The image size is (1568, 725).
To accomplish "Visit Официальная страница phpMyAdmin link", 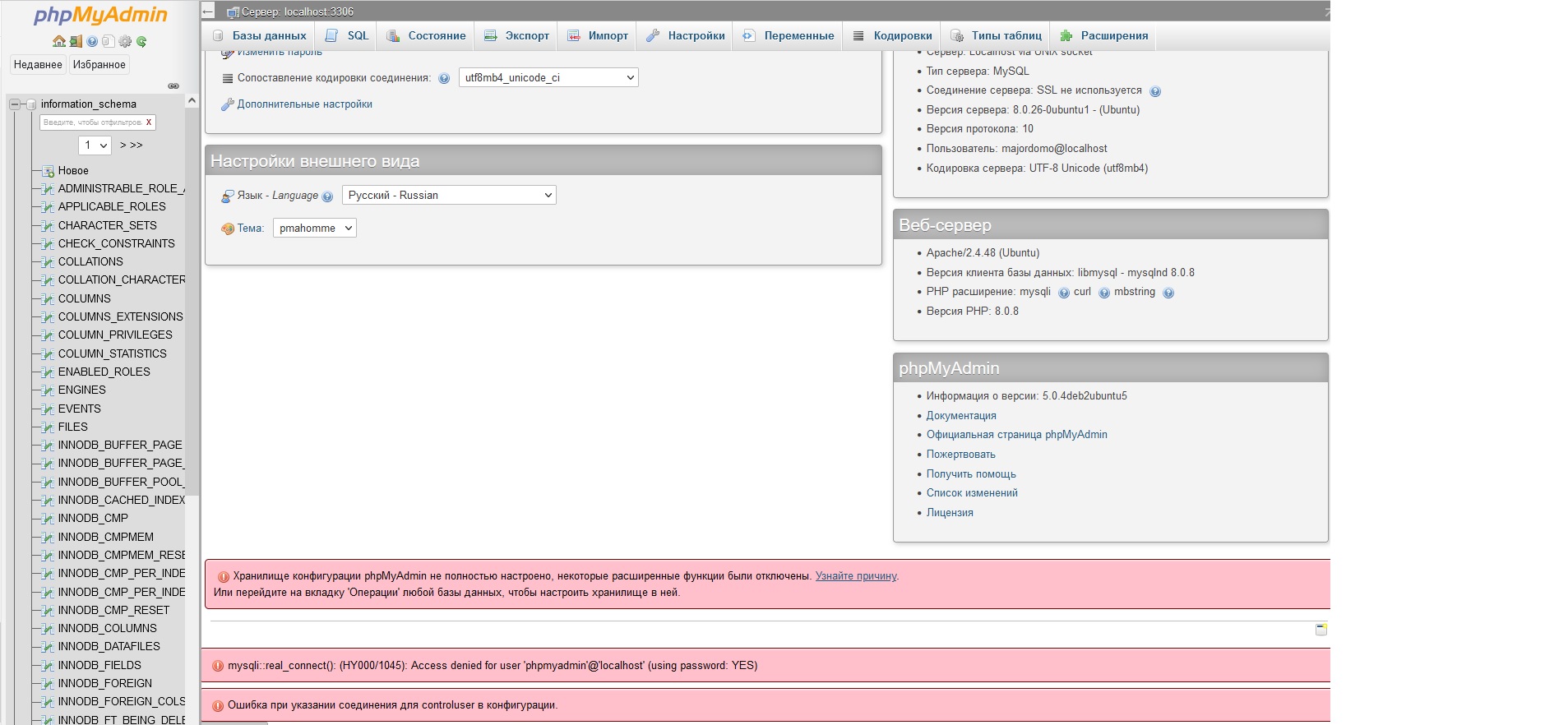I will [x=1017, y=435].
